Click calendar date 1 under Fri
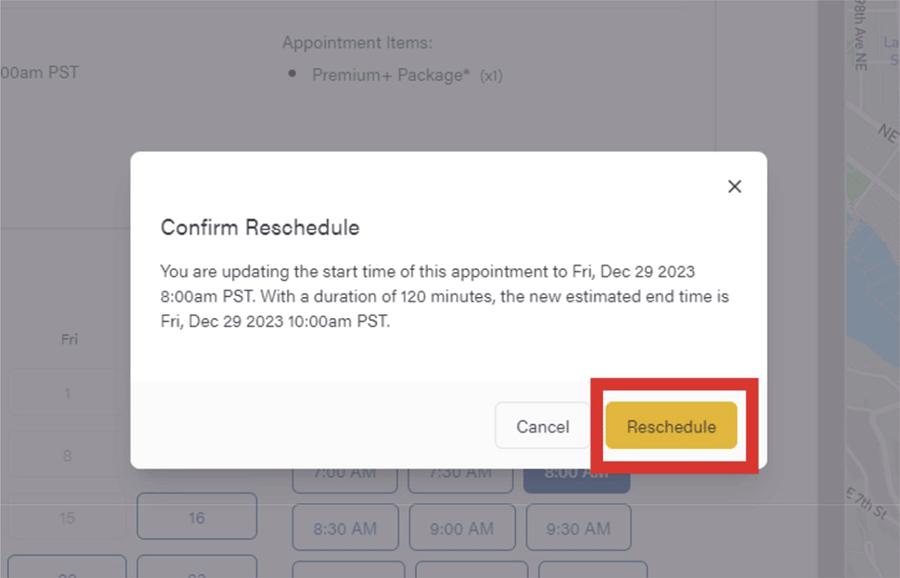 point(68,393)
